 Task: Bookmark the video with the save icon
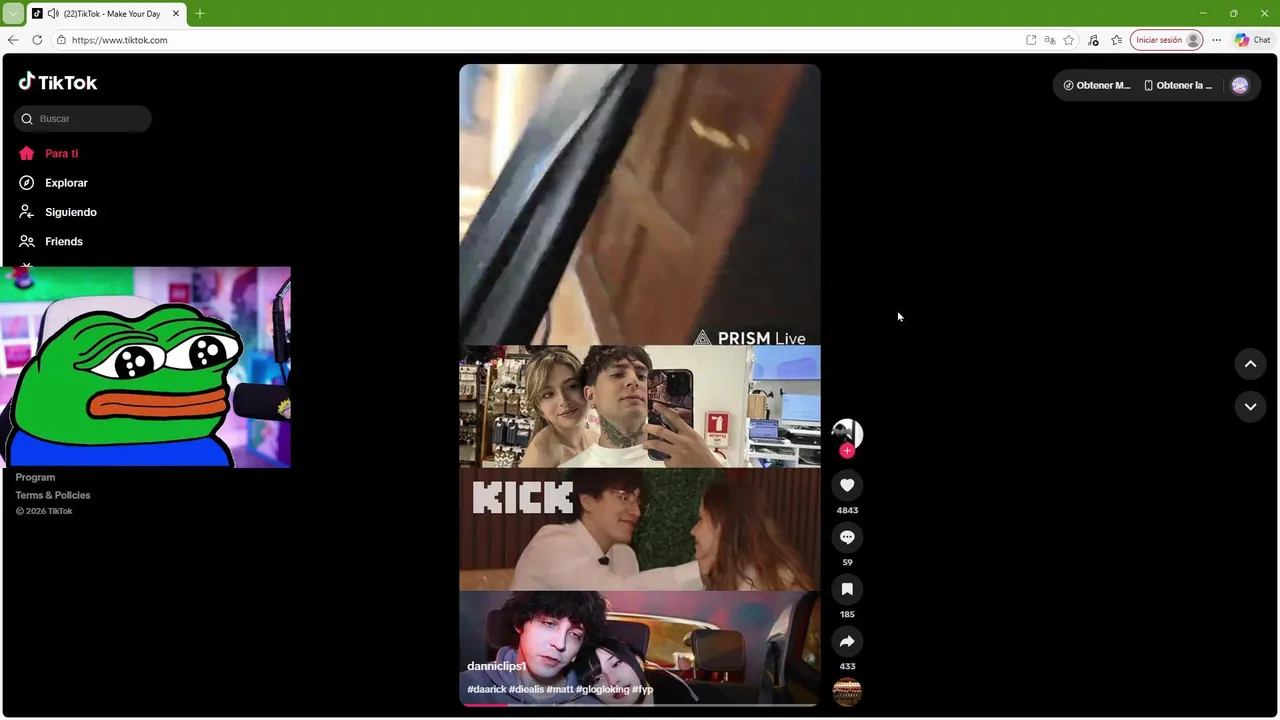coord(847,589)
